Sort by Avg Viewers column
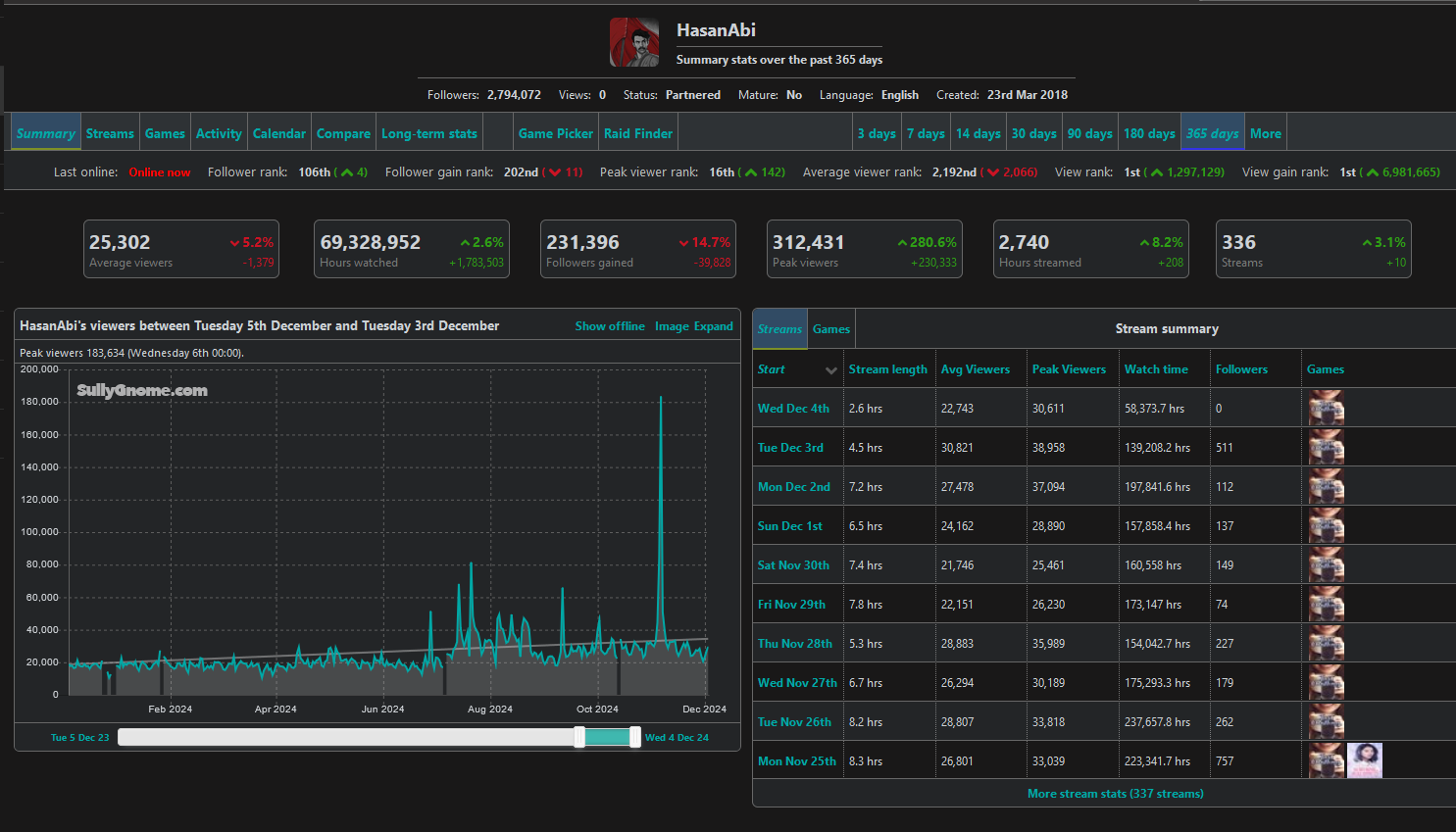 [x=975, y=369]
